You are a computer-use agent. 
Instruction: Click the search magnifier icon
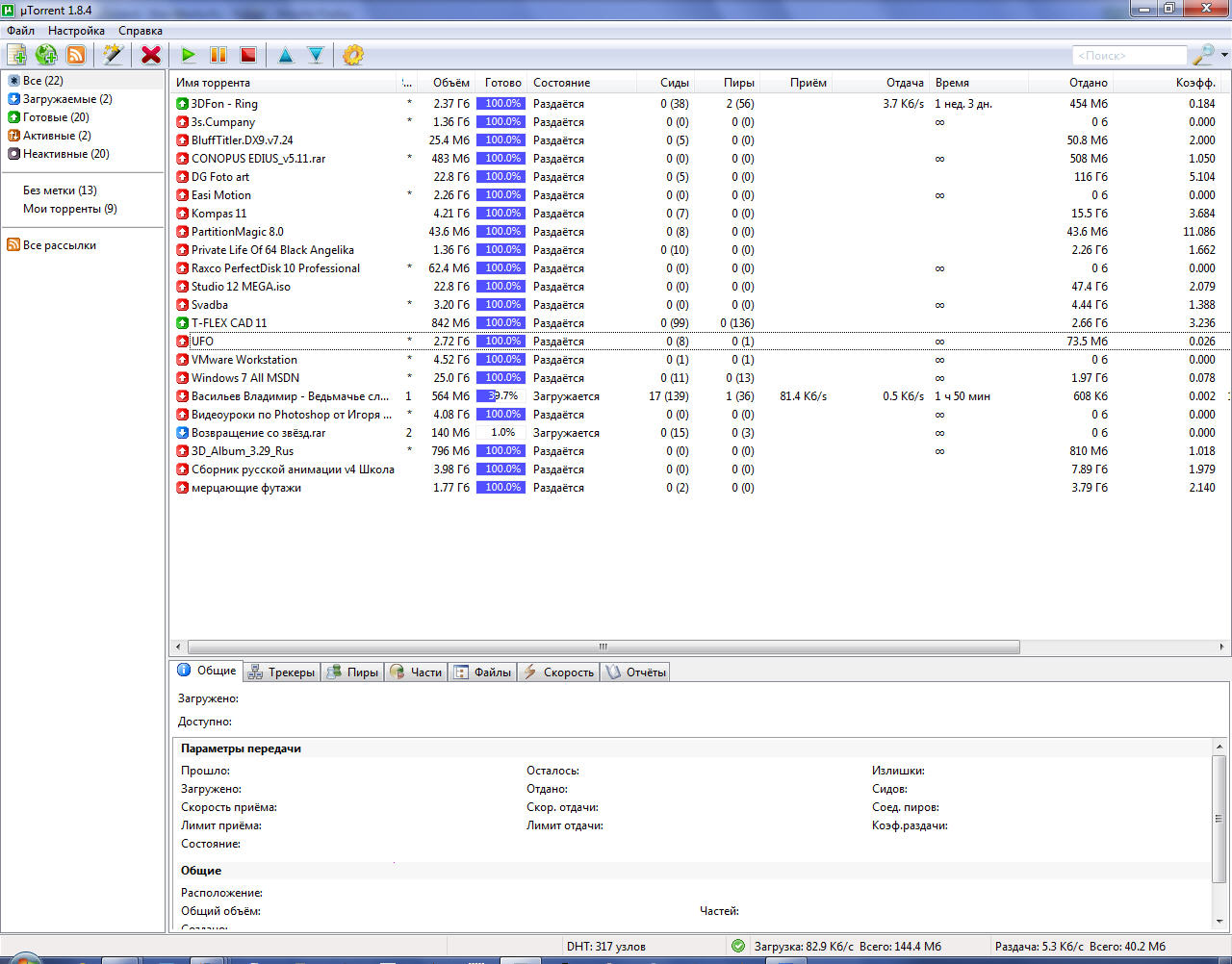(1203, 55)
